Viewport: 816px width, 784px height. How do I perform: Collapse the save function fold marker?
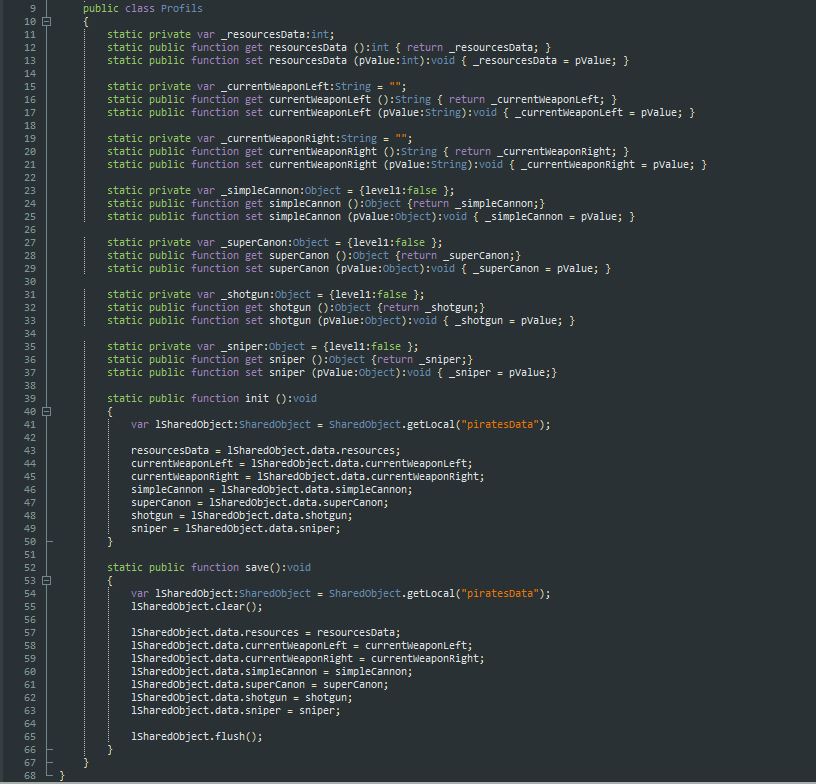tap(46, 581)
